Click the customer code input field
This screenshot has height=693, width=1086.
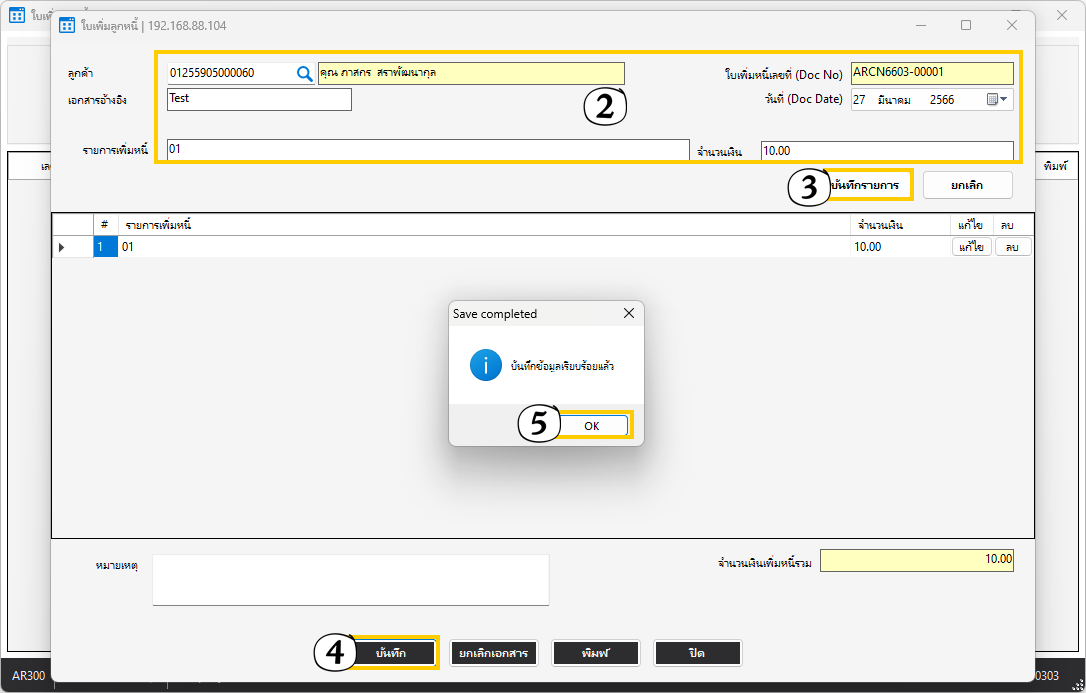coord(230,73)
